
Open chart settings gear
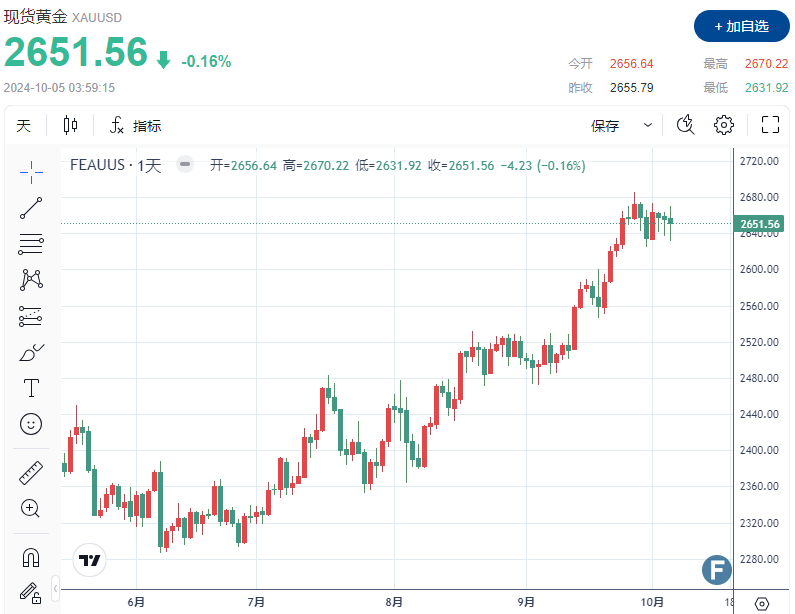tap(724, 125)
